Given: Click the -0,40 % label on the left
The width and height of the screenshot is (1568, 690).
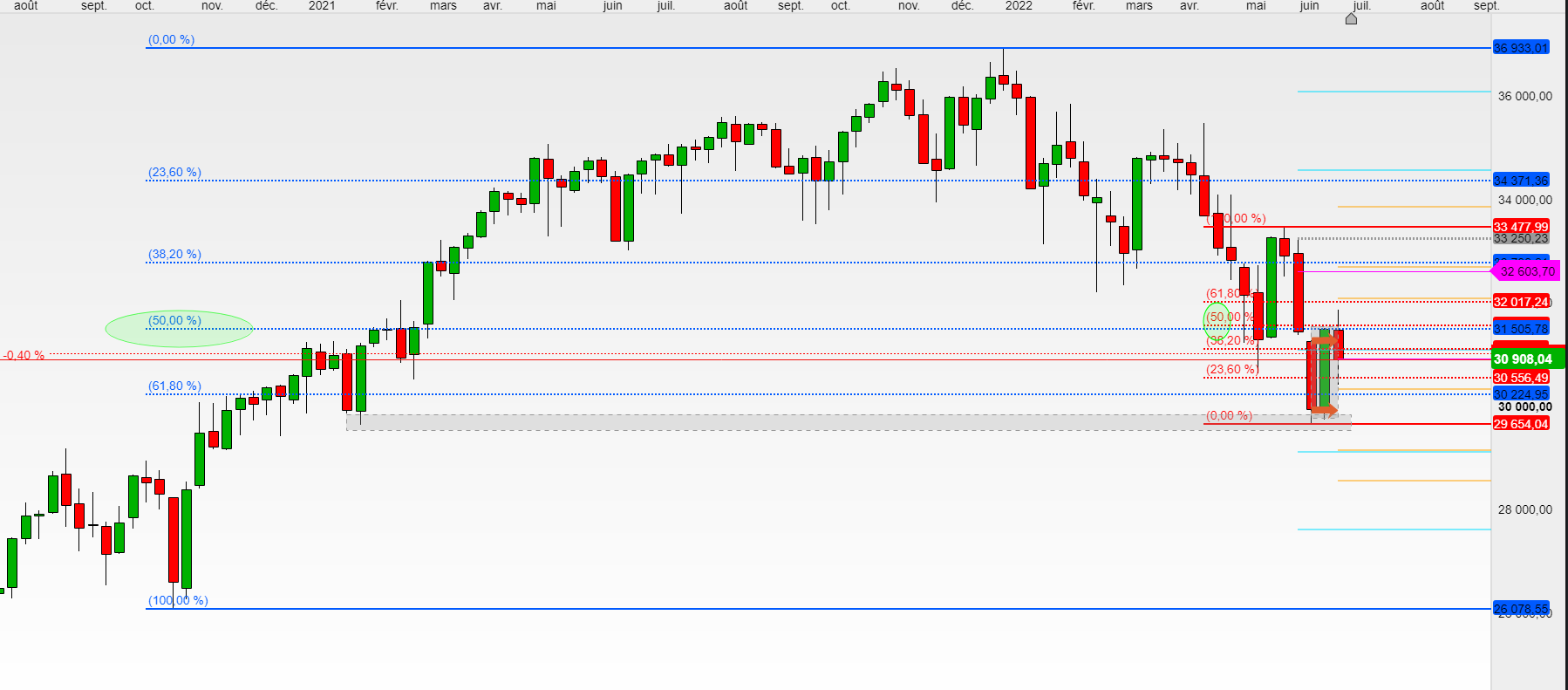Looking at the screenshot, I should (x=24, y=356).
